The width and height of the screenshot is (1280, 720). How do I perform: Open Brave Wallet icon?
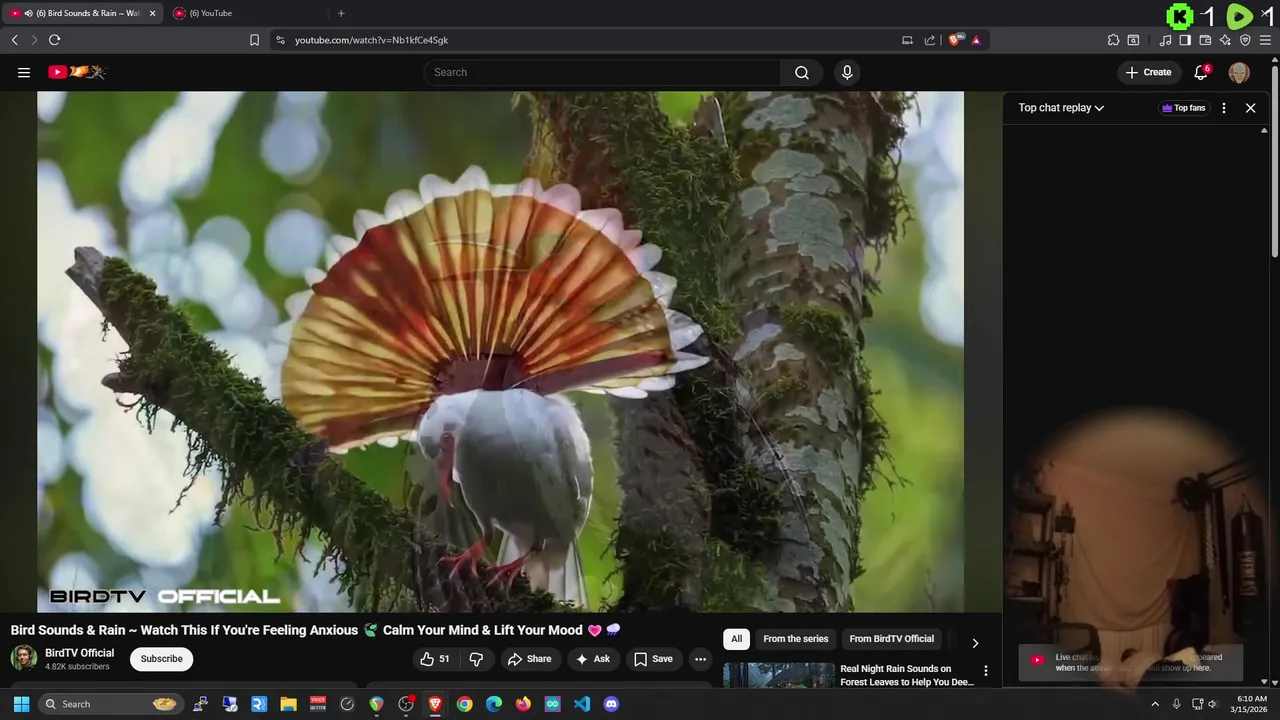(1205, 40)
